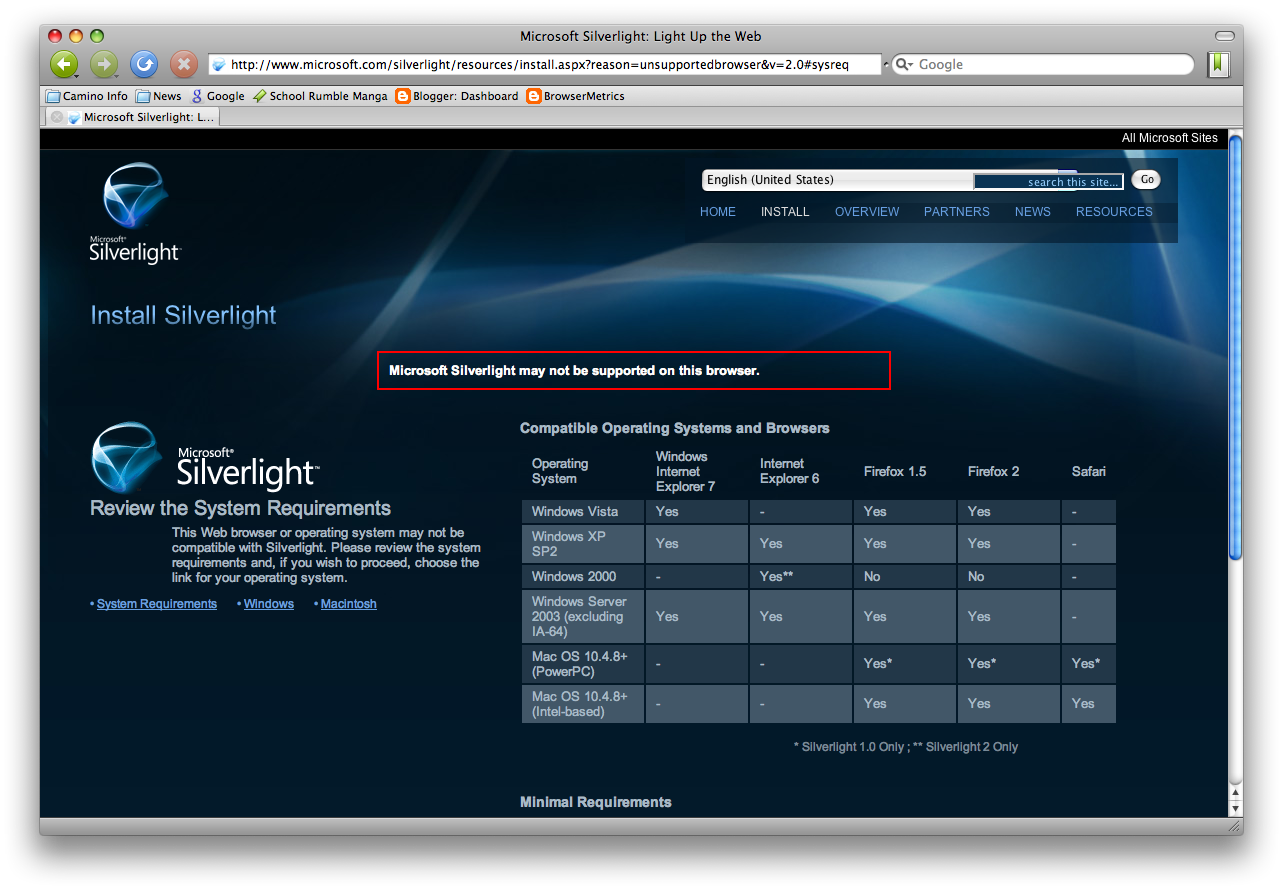Click the Google search field
1283x890 pixels.
1042,65
